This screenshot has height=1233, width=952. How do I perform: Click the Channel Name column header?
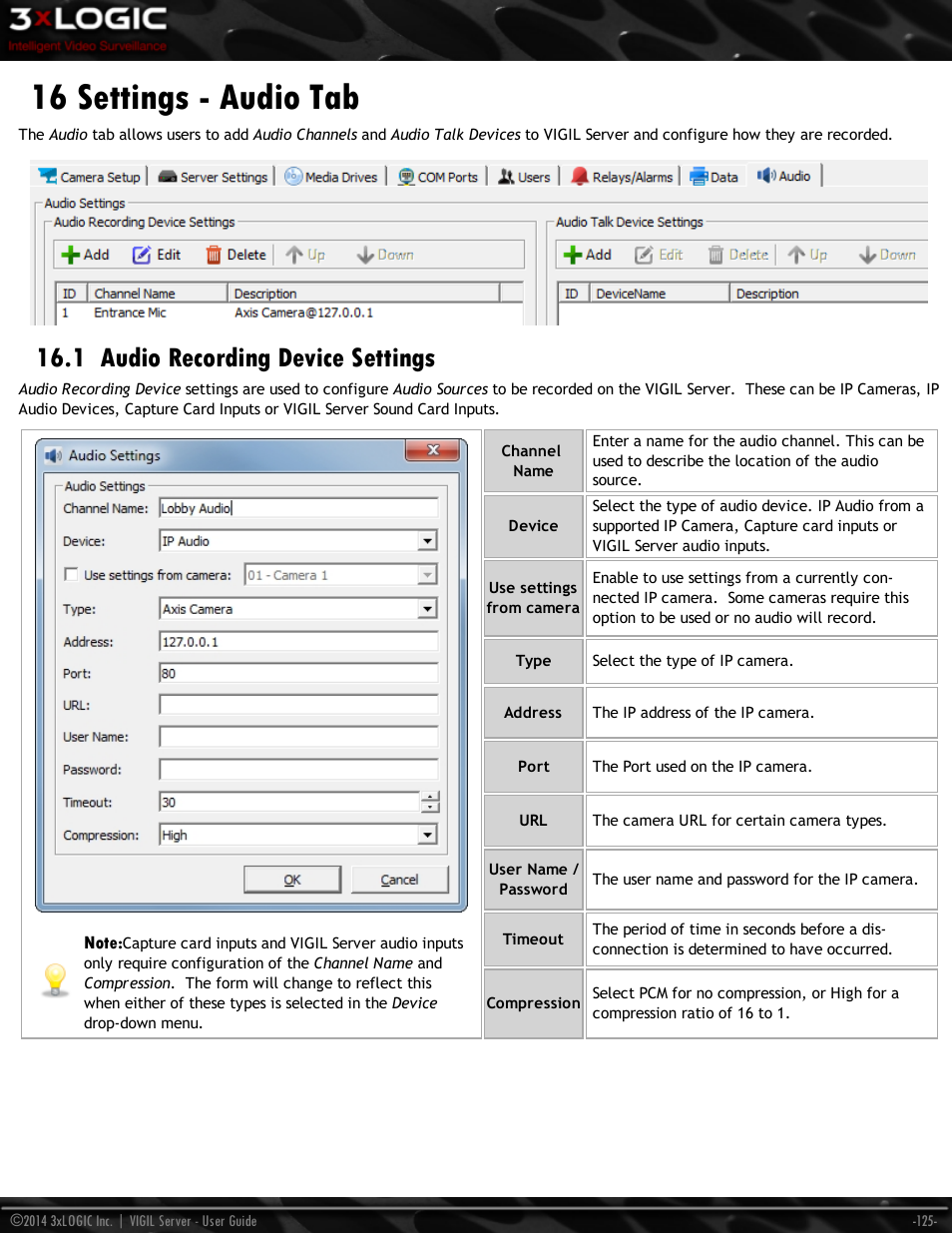pyautogui.click(x=157, y=294)
